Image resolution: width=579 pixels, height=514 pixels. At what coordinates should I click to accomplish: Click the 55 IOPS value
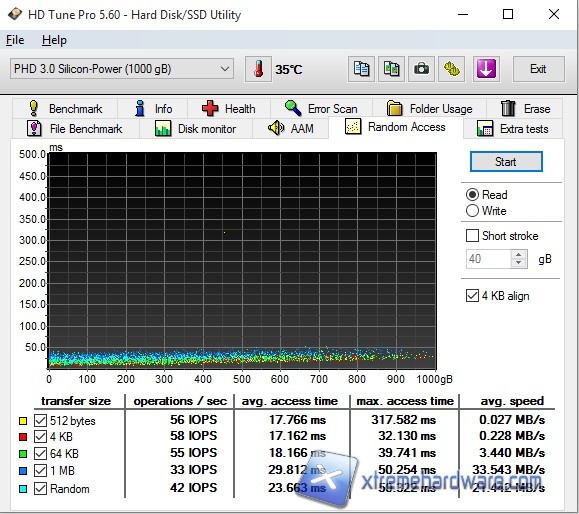pyautogui.click(x=193, y=453)
